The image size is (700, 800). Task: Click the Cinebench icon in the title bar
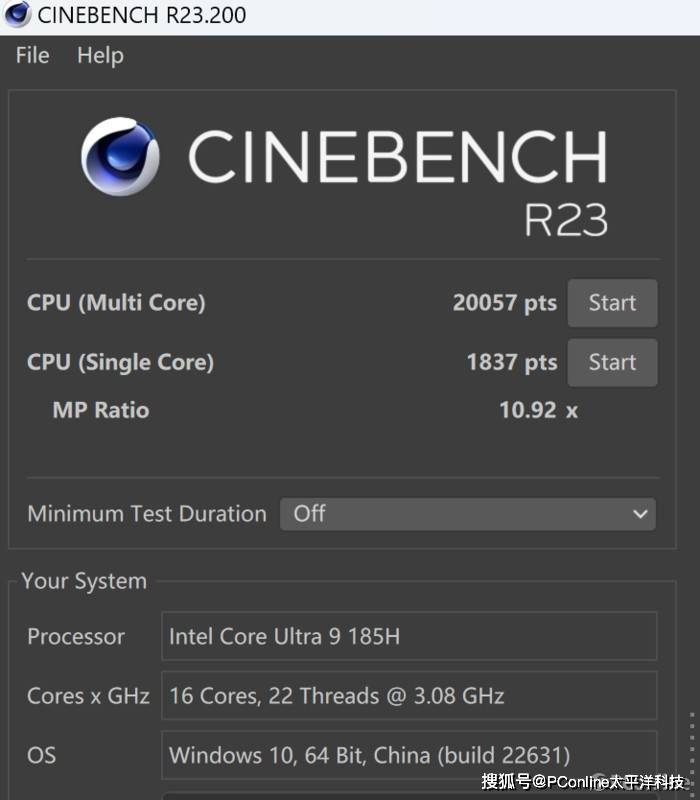(x=17, y=15)
